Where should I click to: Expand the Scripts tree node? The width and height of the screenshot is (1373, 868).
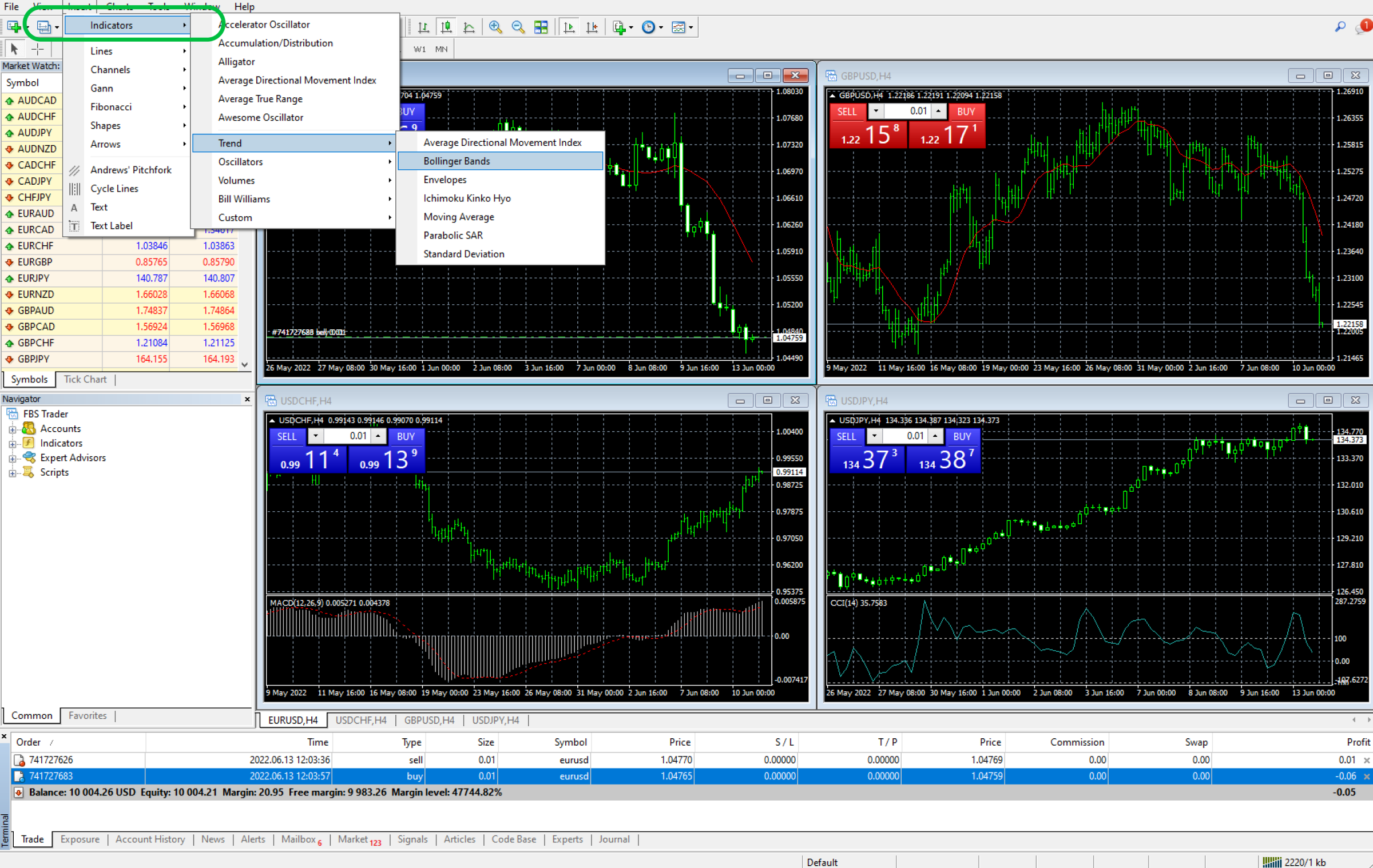pos(12,473)
